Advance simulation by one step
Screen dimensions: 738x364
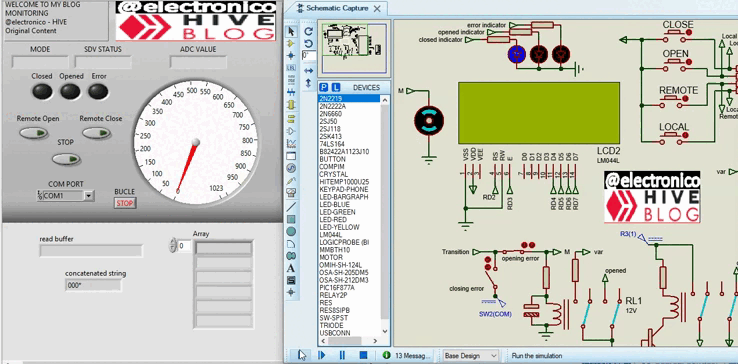click(322, 355)
